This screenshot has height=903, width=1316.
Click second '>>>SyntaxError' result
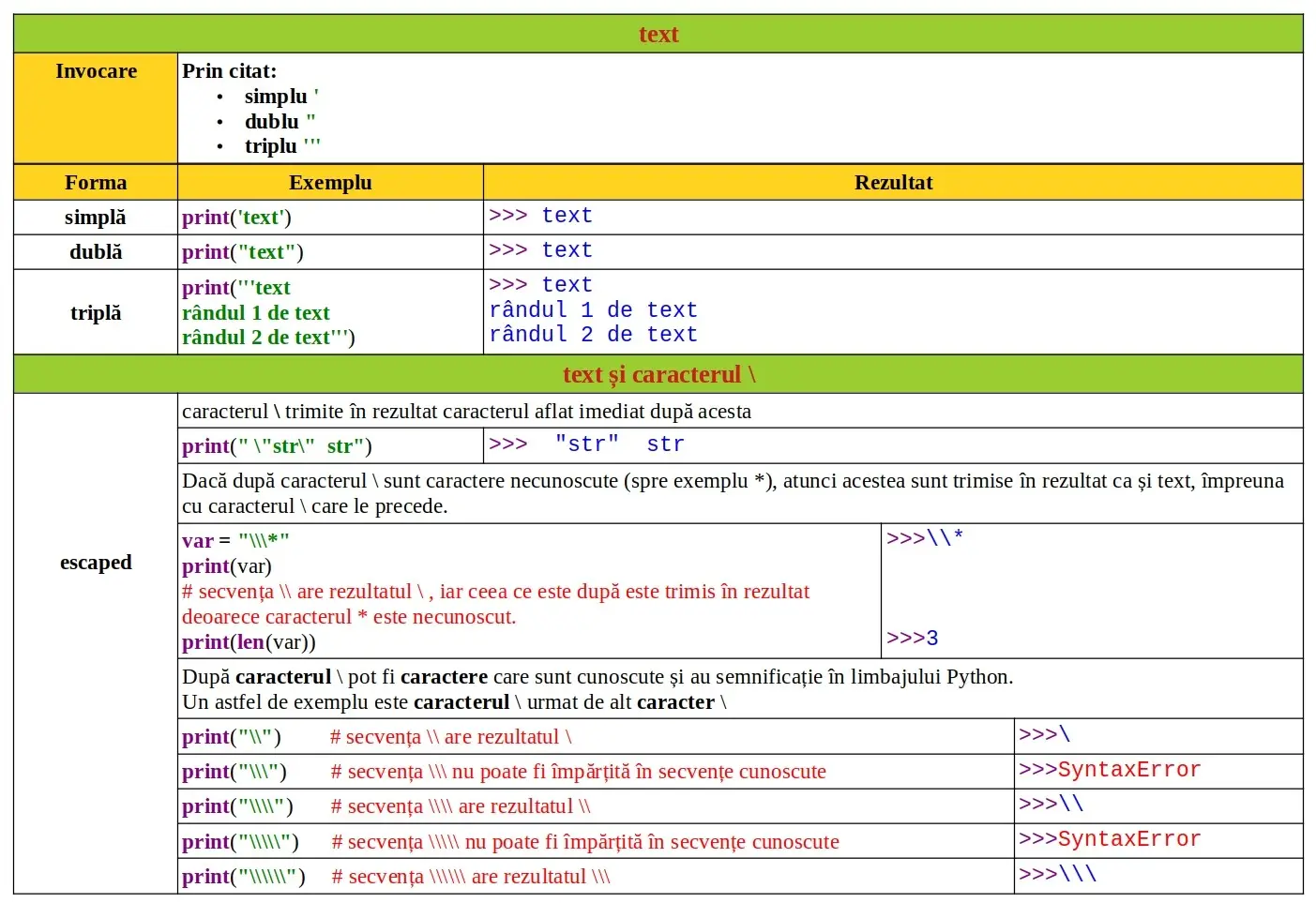1110,839
